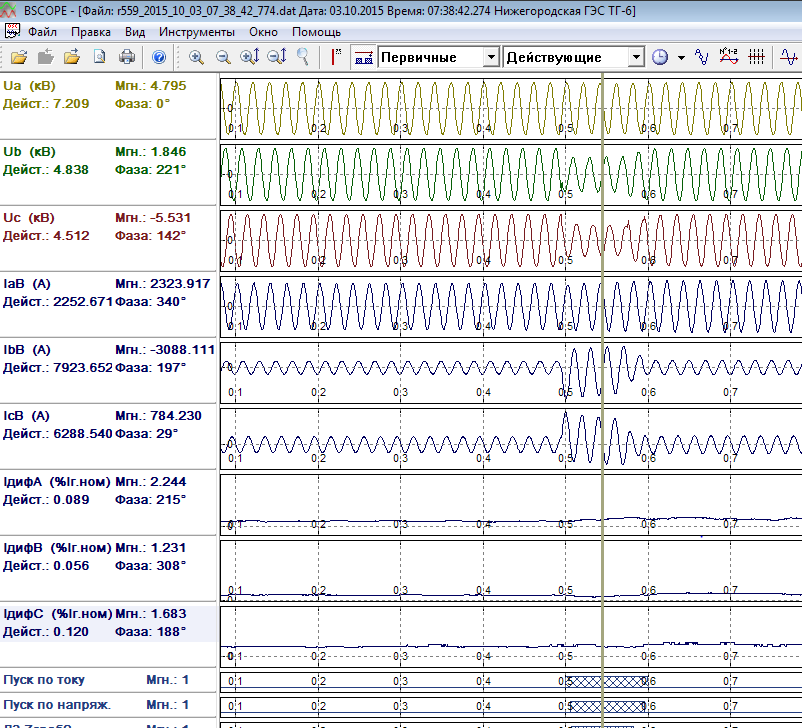Click the clock icon in toolbar

point(660,57)
